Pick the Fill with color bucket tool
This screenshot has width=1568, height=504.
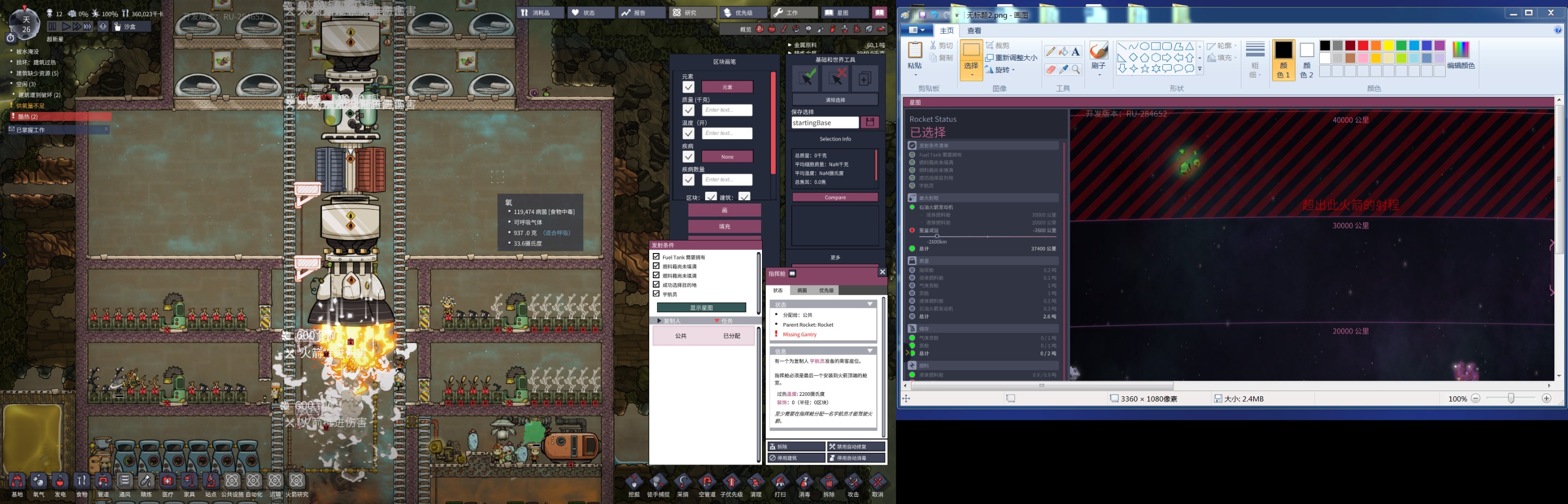(1063, 51)
